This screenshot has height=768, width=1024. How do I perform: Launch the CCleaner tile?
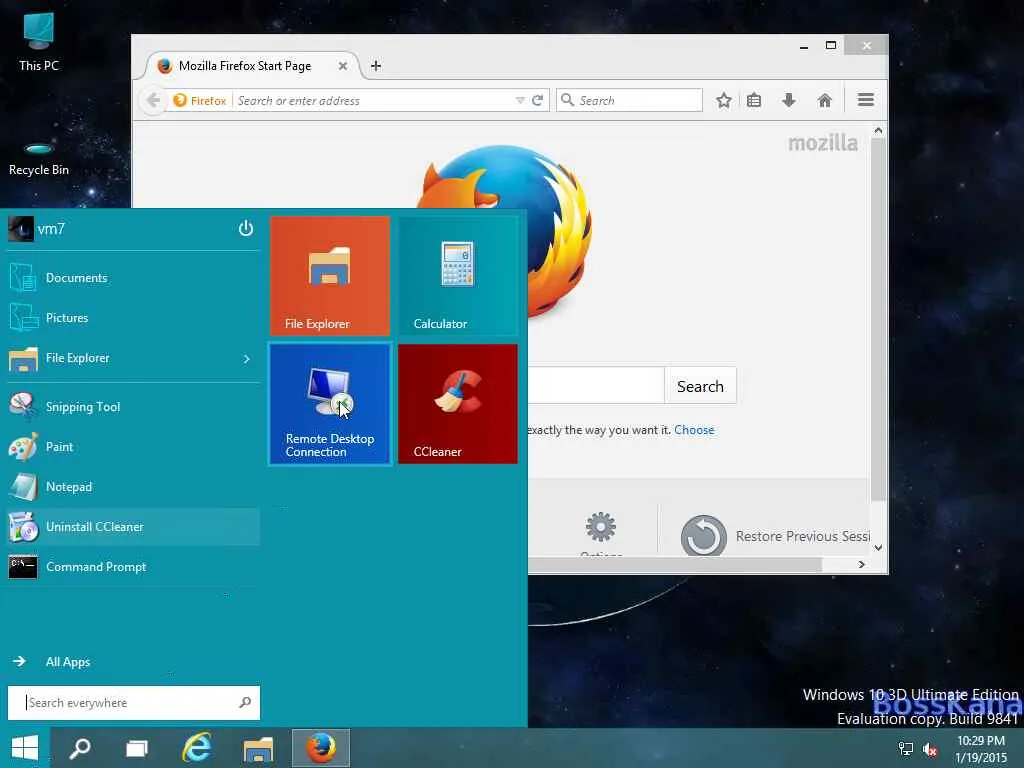point(458,404)
